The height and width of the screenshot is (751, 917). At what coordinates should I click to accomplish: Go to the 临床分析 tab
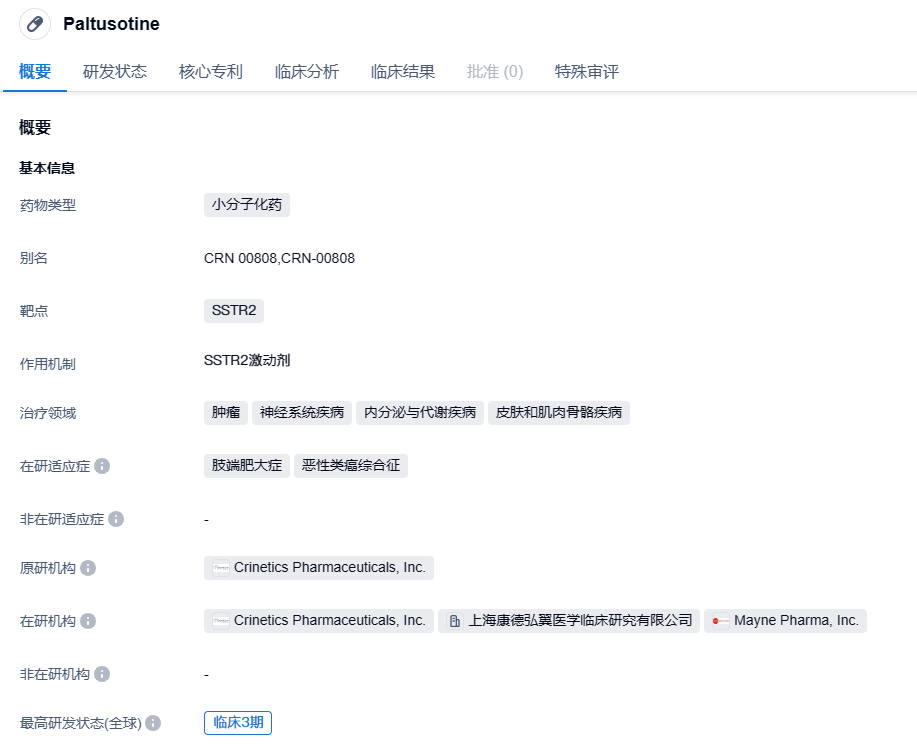coord(307,72)
